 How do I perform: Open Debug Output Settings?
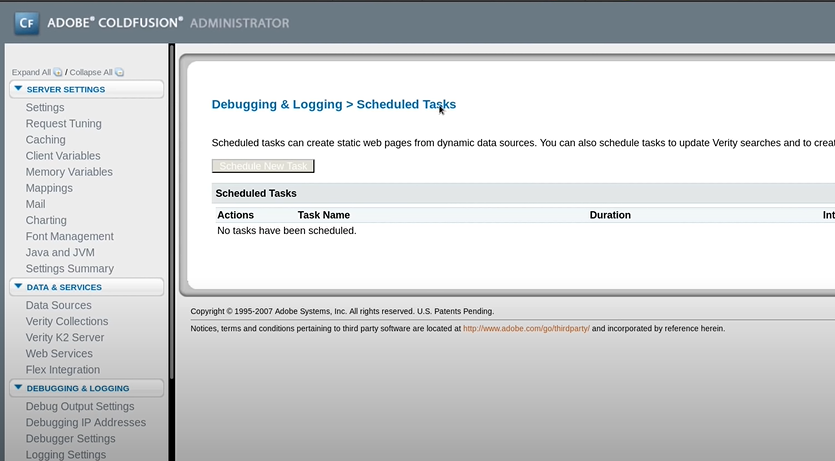point(80,407)
